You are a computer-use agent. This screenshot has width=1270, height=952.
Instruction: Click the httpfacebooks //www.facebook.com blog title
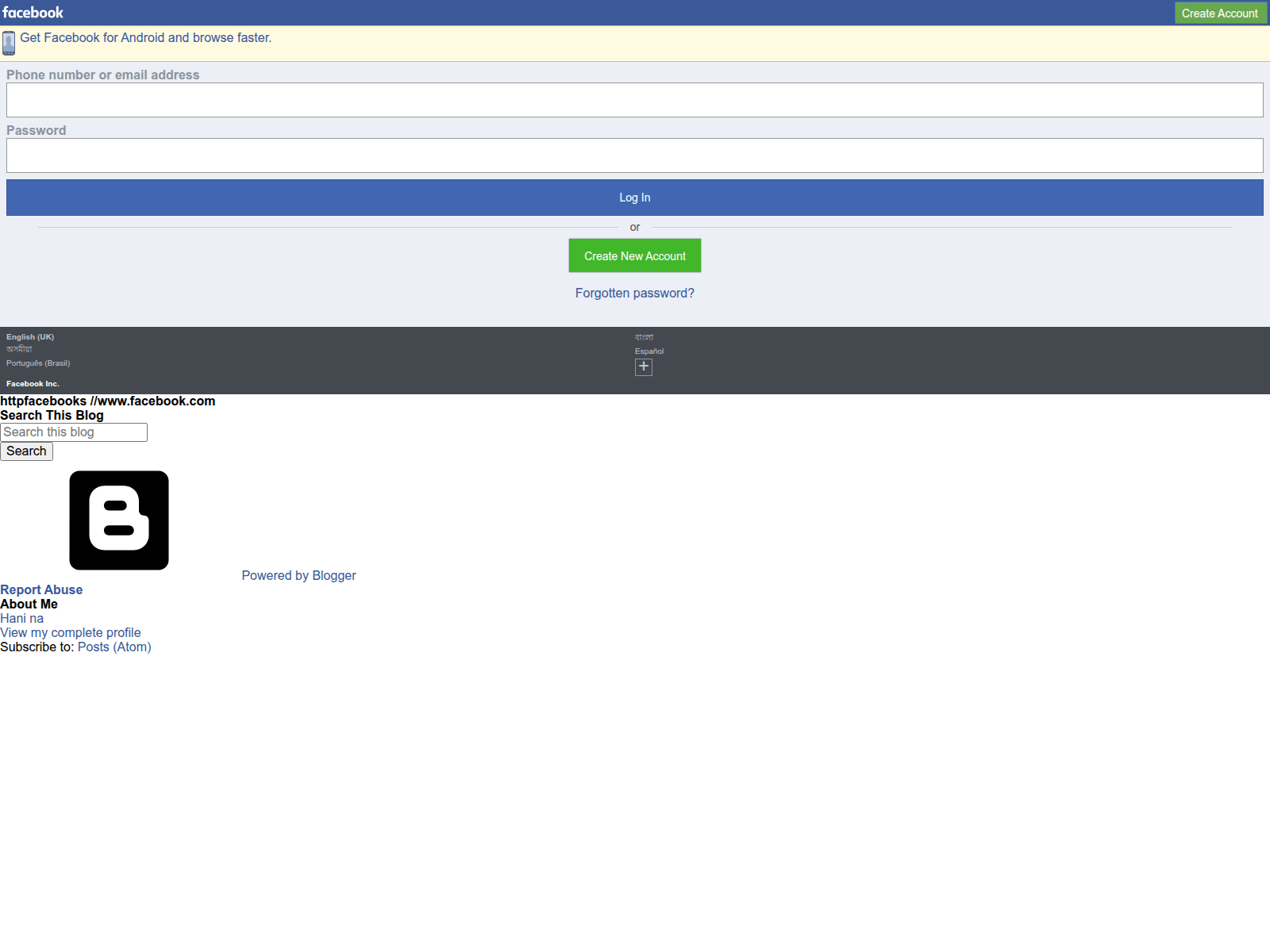(108, 401)
